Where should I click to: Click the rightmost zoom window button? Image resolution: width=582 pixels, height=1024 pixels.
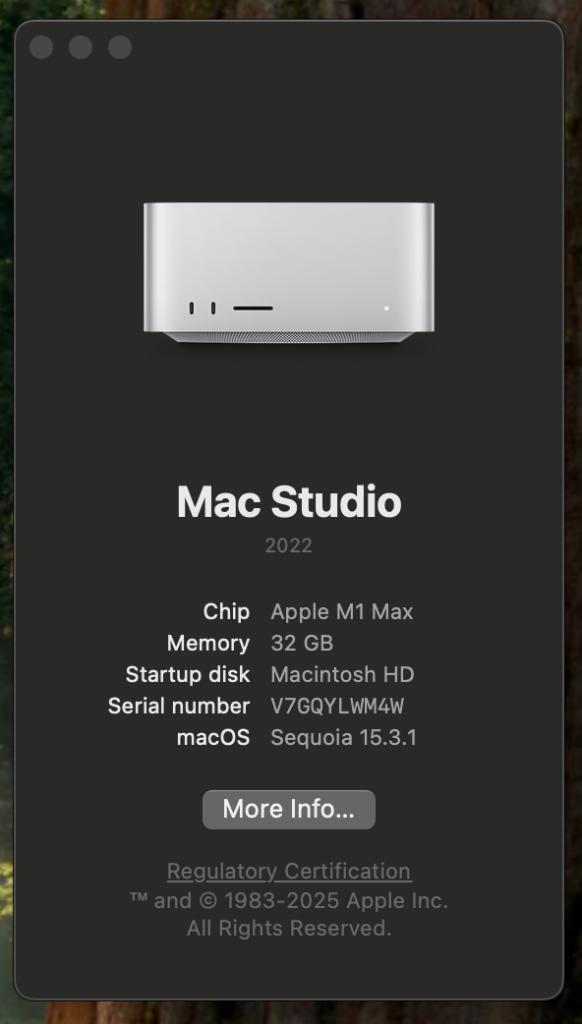120,47
